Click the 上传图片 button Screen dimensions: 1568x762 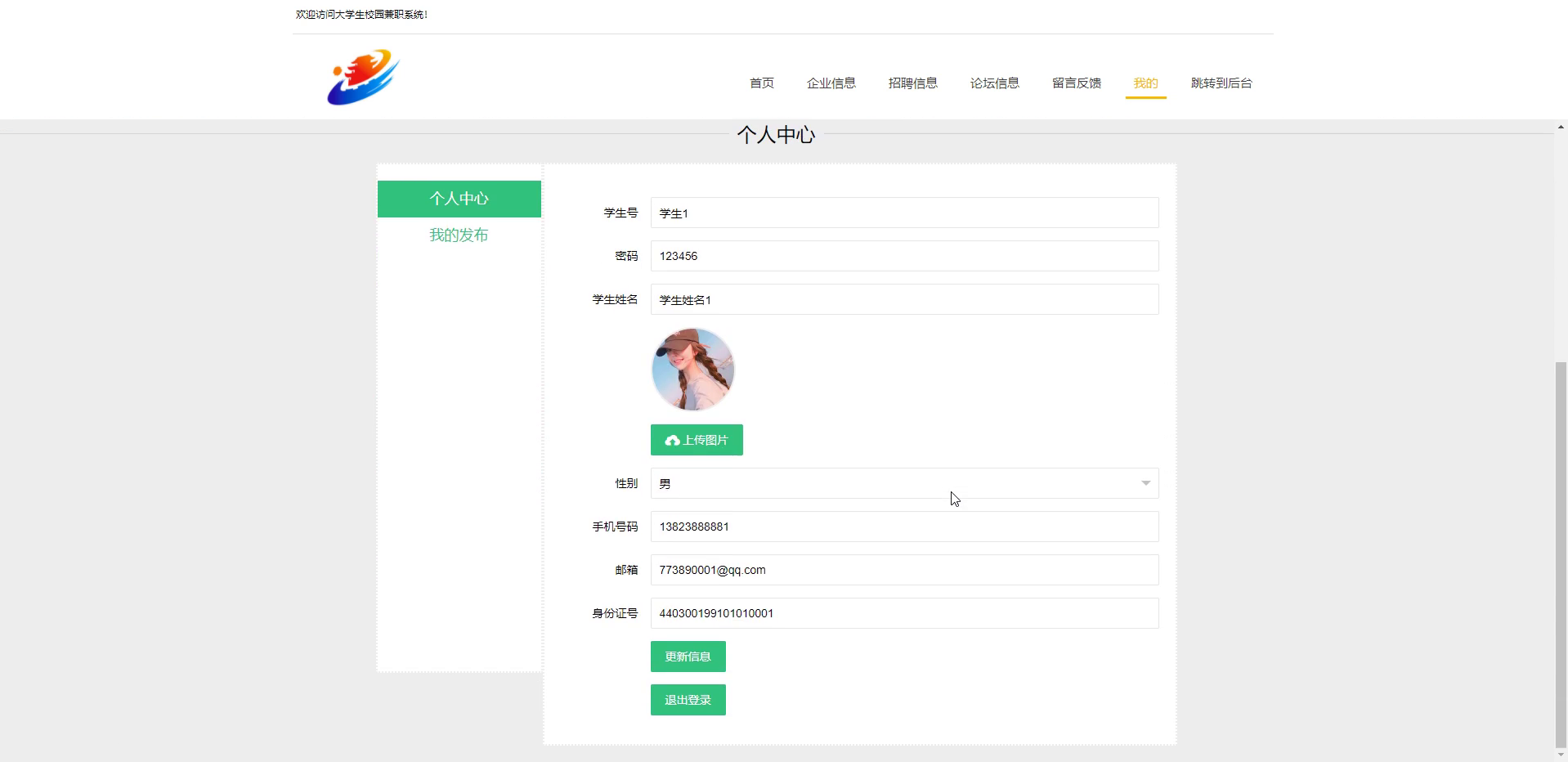(x=697, y=440)
